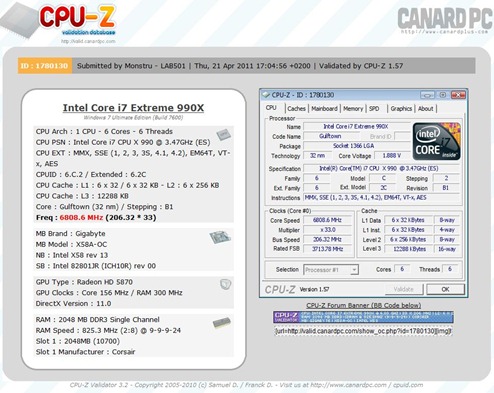Viewport: 494px width, 393px height.
Task: Click the Threads count field
Action: [x=450, y=269]
